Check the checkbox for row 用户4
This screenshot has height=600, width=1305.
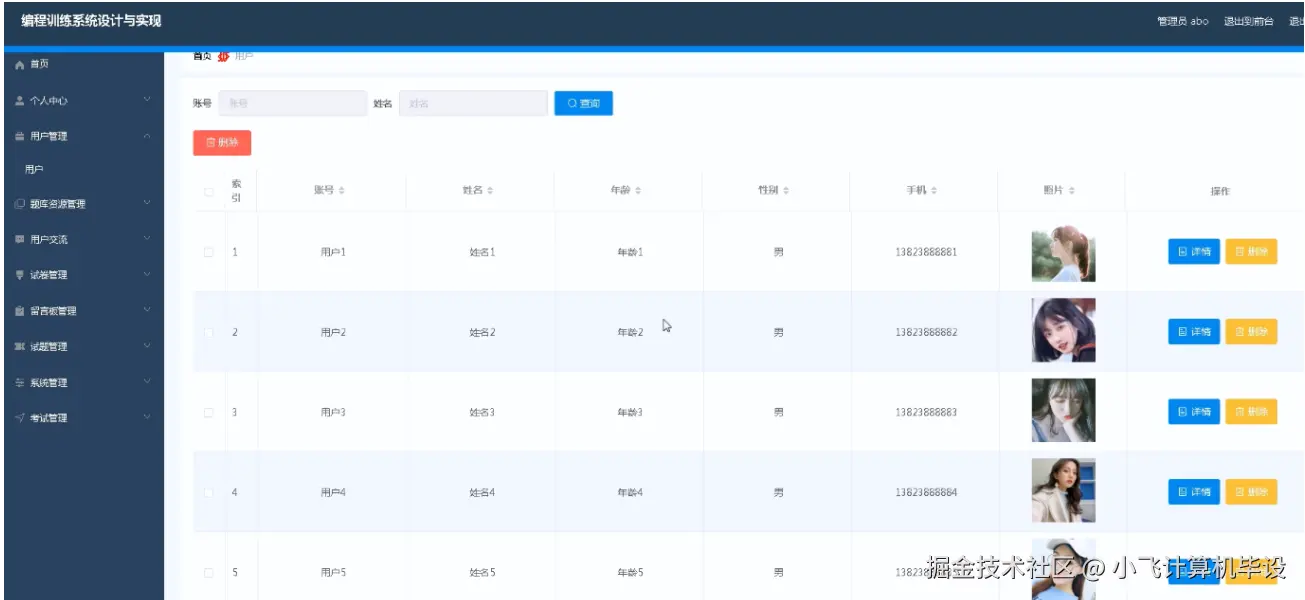coord(209,492)
